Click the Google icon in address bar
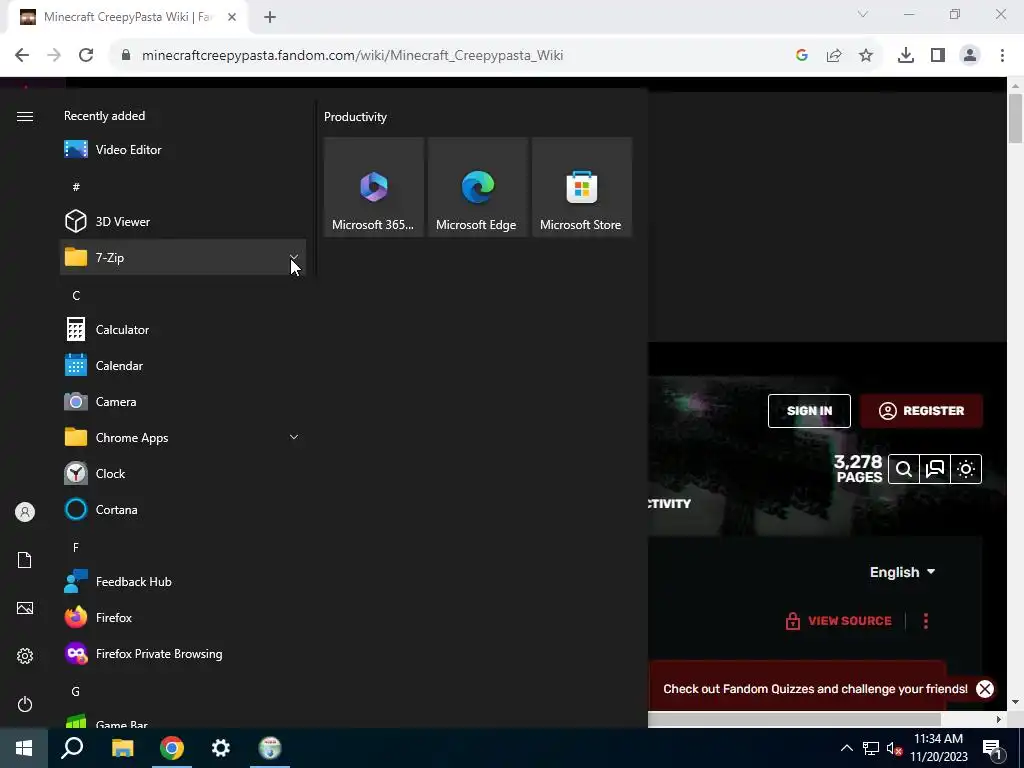The image size is (1024, 768). [802, 56]
